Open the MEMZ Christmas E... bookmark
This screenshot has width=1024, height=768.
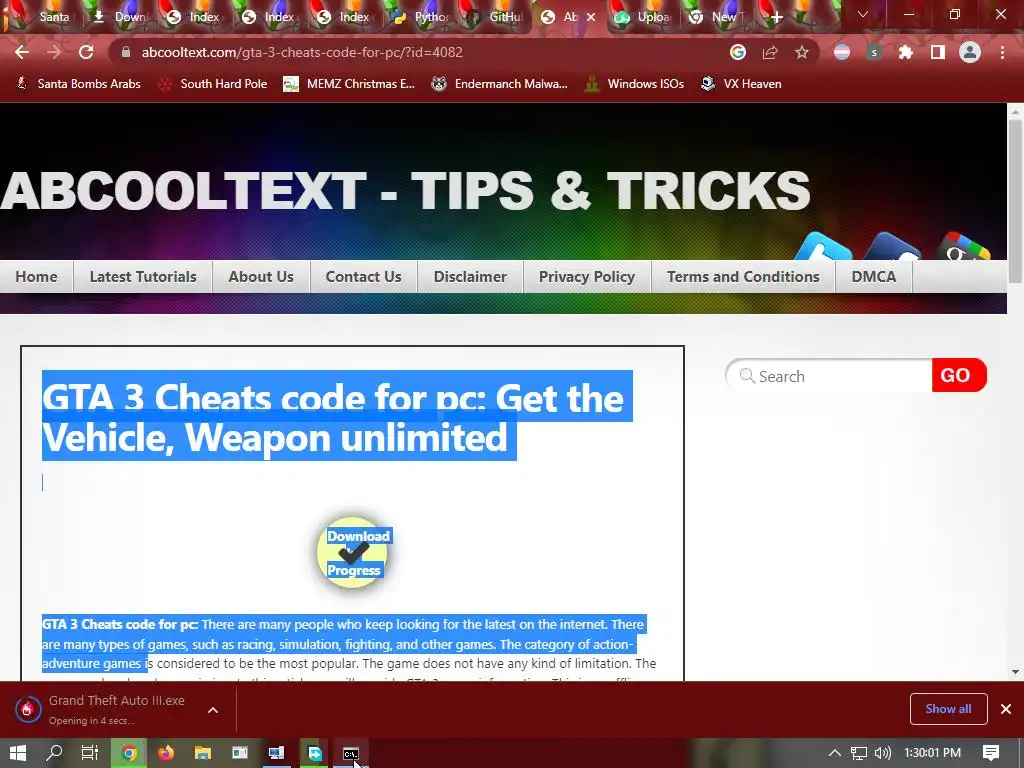point(349,84)
